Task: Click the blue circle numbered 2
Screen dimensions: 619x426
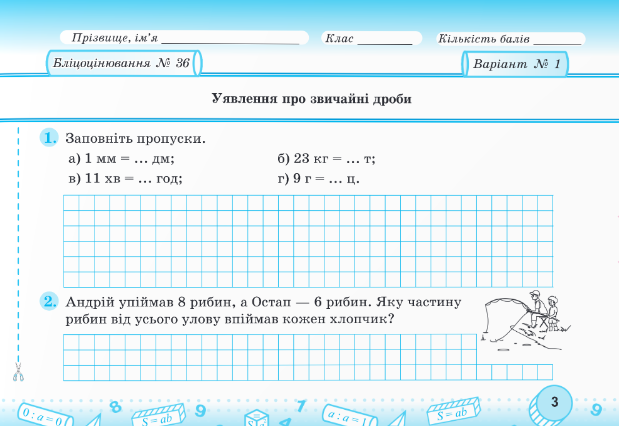Action: coord(49,301)
